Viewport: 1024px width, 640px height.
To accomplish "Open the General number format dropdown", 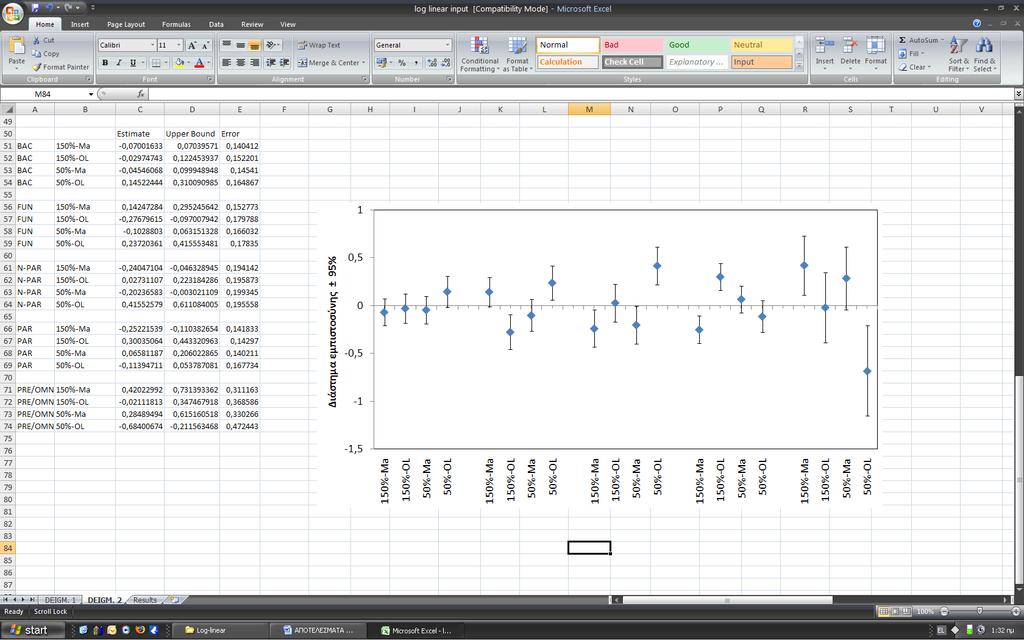I will point(447,45).
